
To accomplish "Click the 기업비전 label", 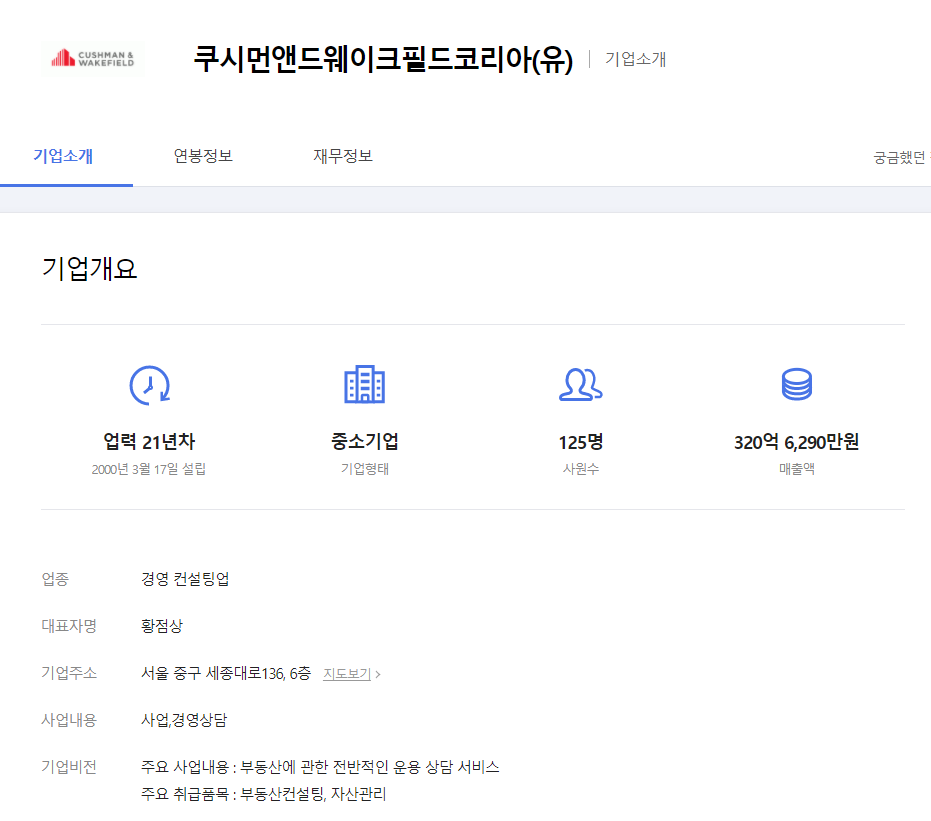I will (x=69, y=767).
